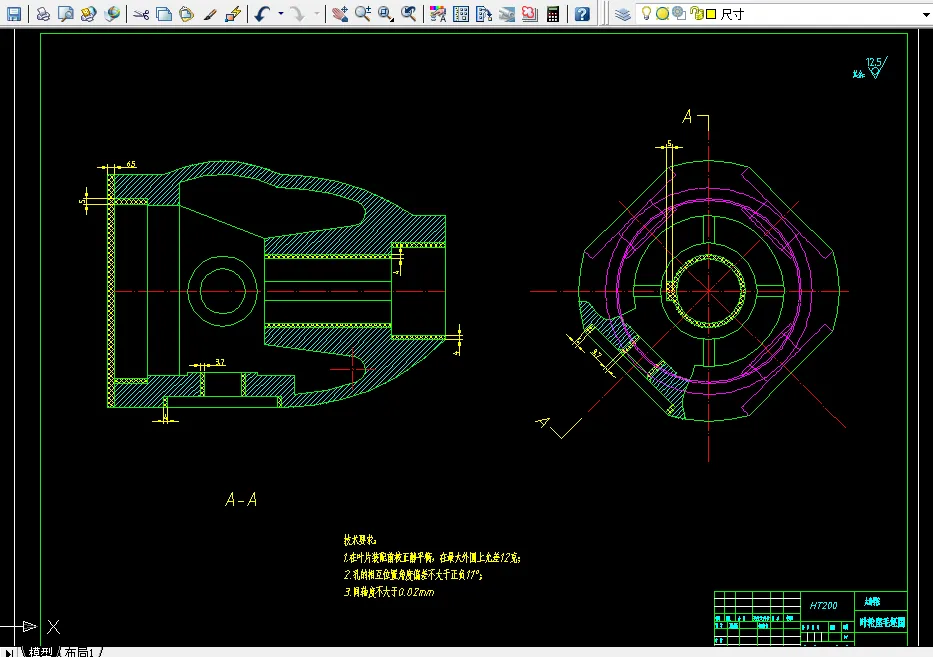Screen dimensions: 933x657
Task: Open Plot Preview from the toolbar
Action: pos(65,14)
